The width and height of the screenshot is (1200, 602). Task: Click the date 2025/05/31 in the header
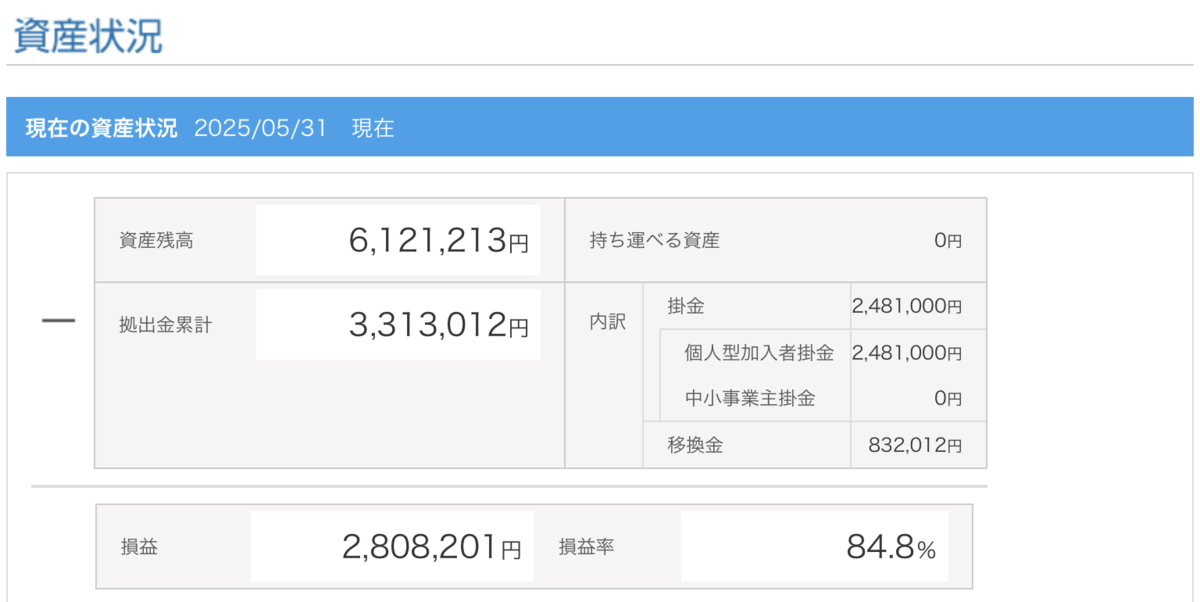[260, 128]
